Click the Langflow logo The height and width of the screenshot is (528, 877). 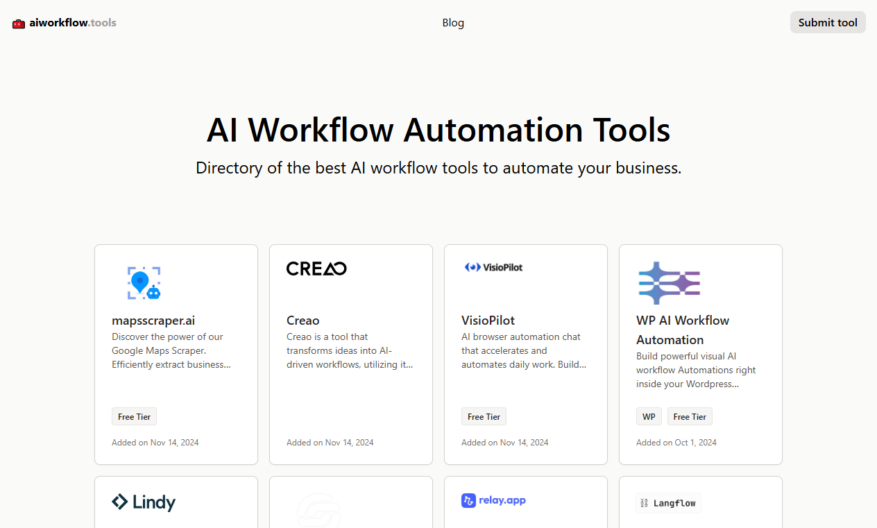coord(668,503)
